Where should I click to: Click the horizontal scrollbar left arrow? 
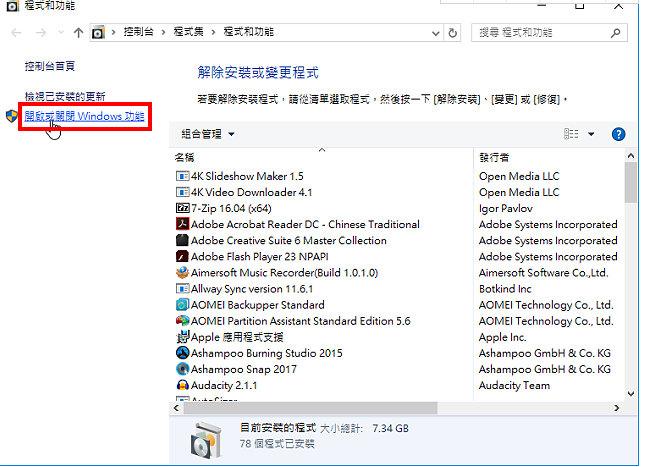pos(176,408)
